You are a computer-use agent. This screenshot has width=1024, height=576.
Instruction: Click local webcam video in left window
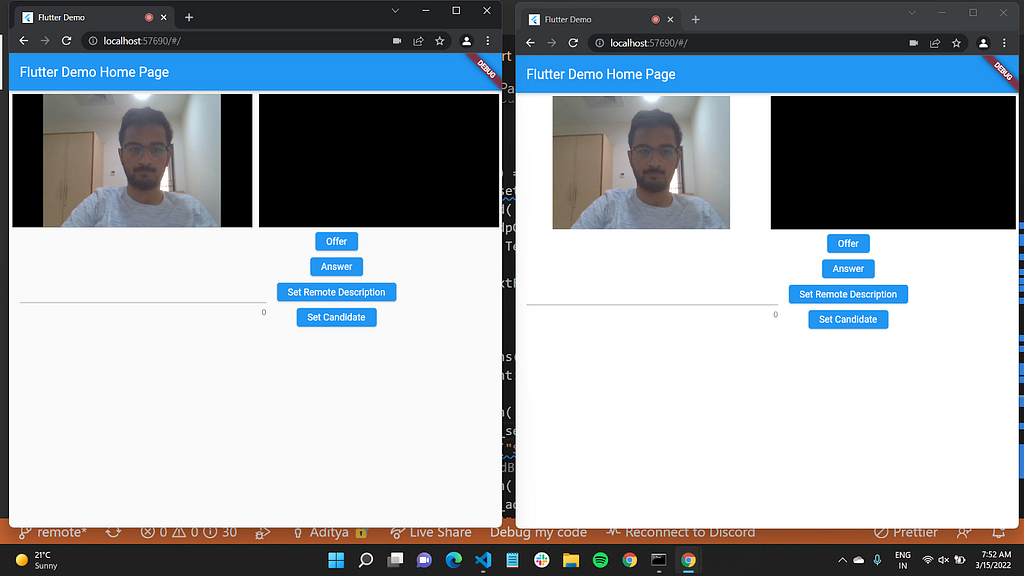point(132,161)
